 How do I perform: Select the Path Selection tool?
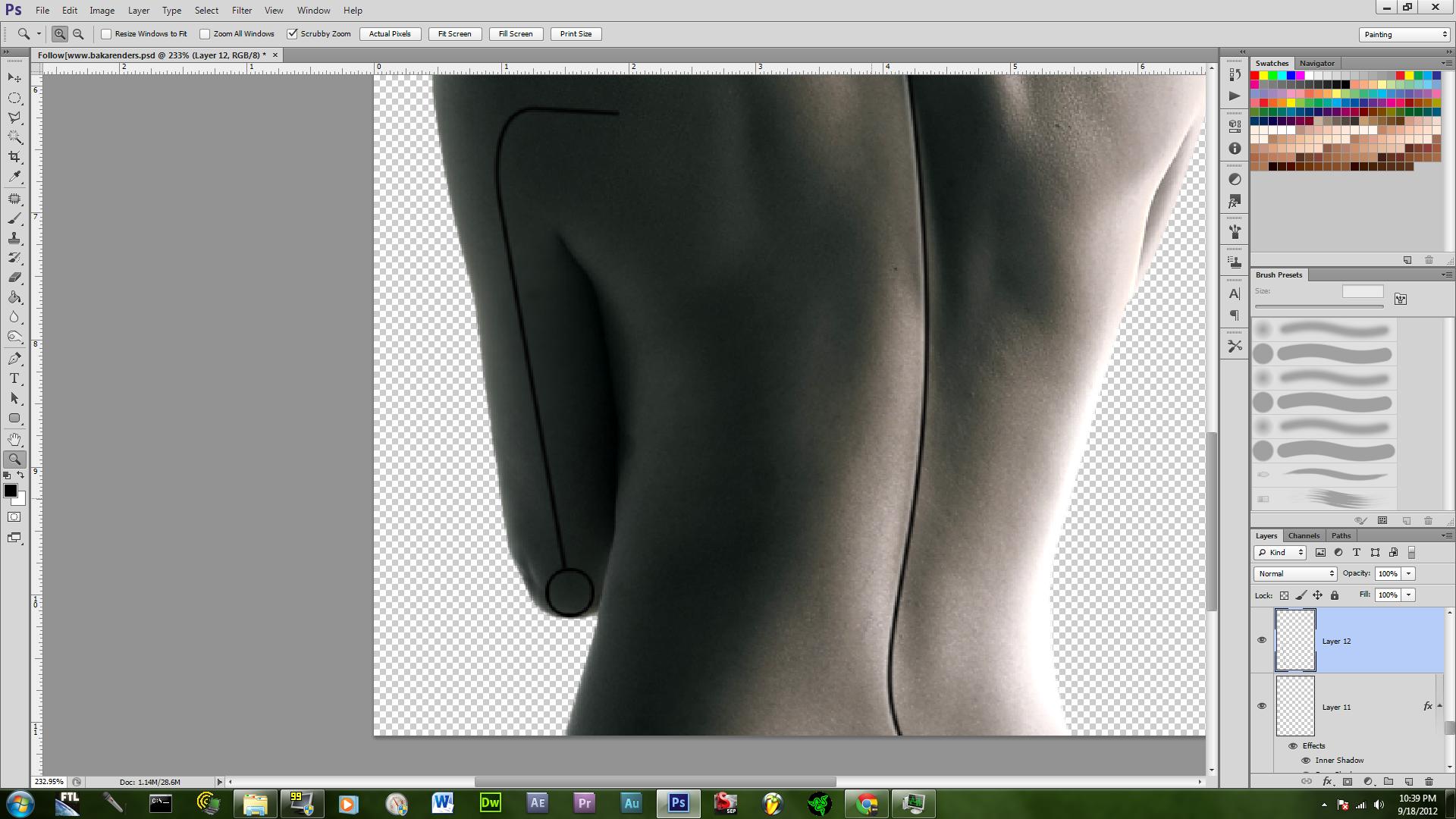(14, 398)
